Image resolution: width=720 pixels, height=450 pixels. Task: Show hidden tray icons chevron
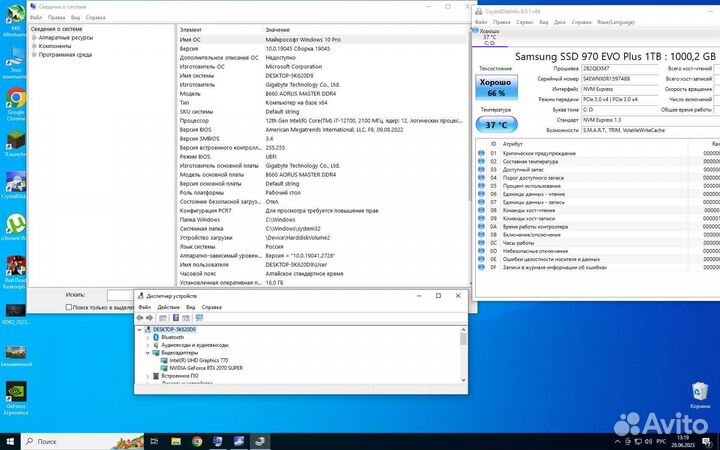(618, 442)
